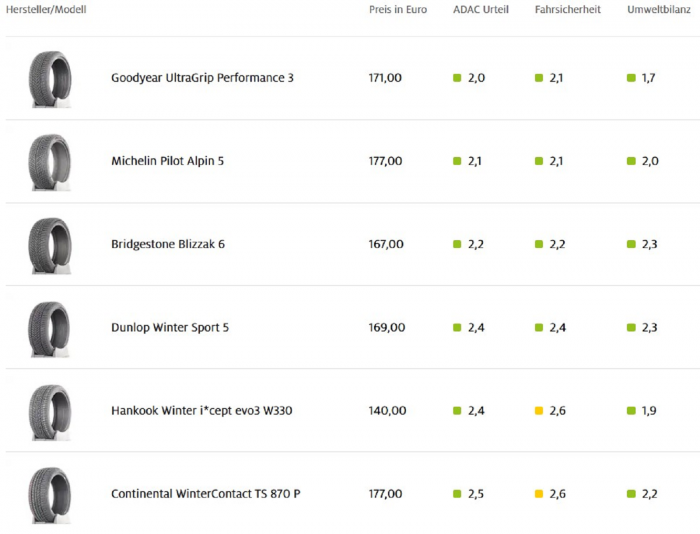Click yellow Fahrsicherheit square for Continental

pos(539,493)
